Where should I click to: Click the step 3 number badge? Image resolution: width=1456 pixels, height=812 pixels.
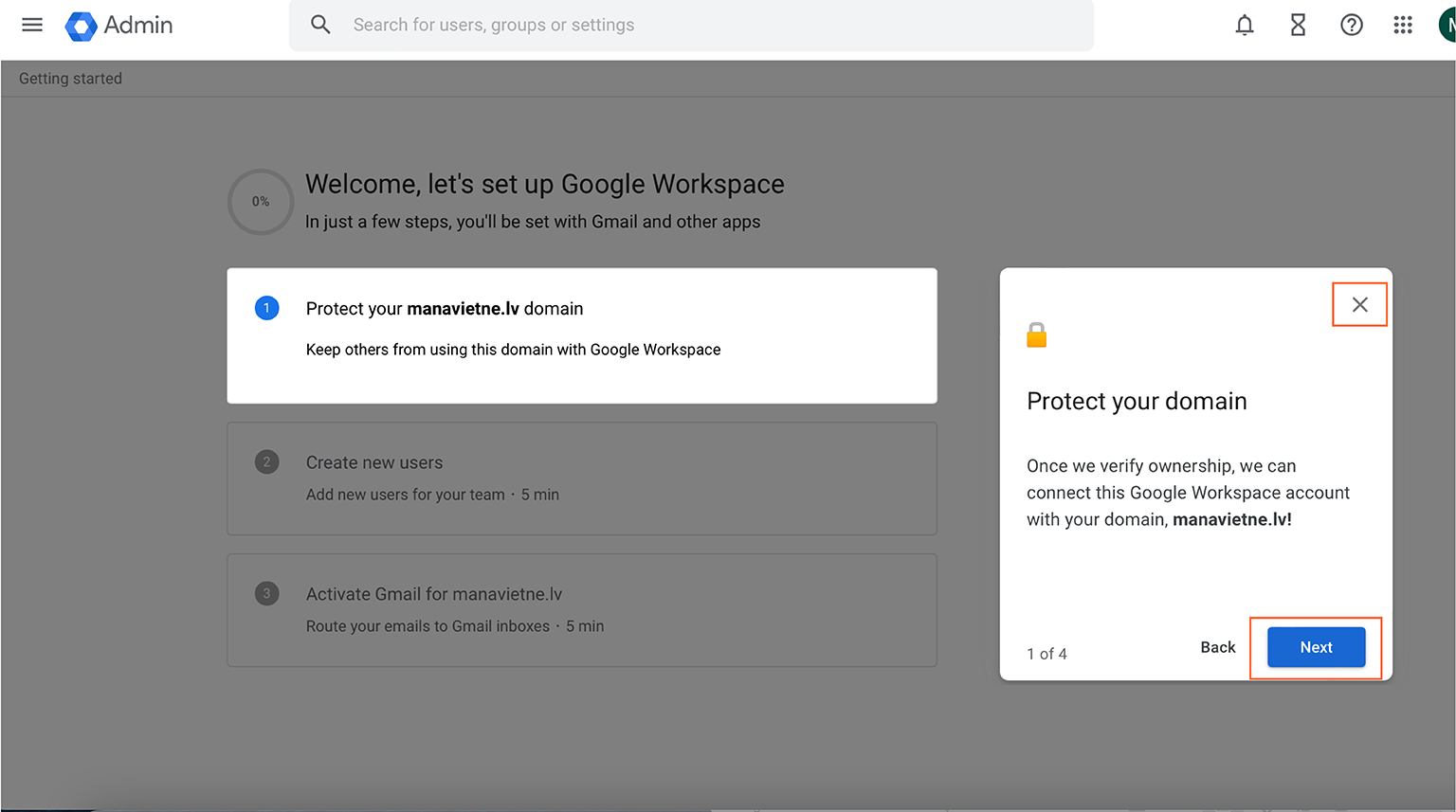click(x=267, y=594)
